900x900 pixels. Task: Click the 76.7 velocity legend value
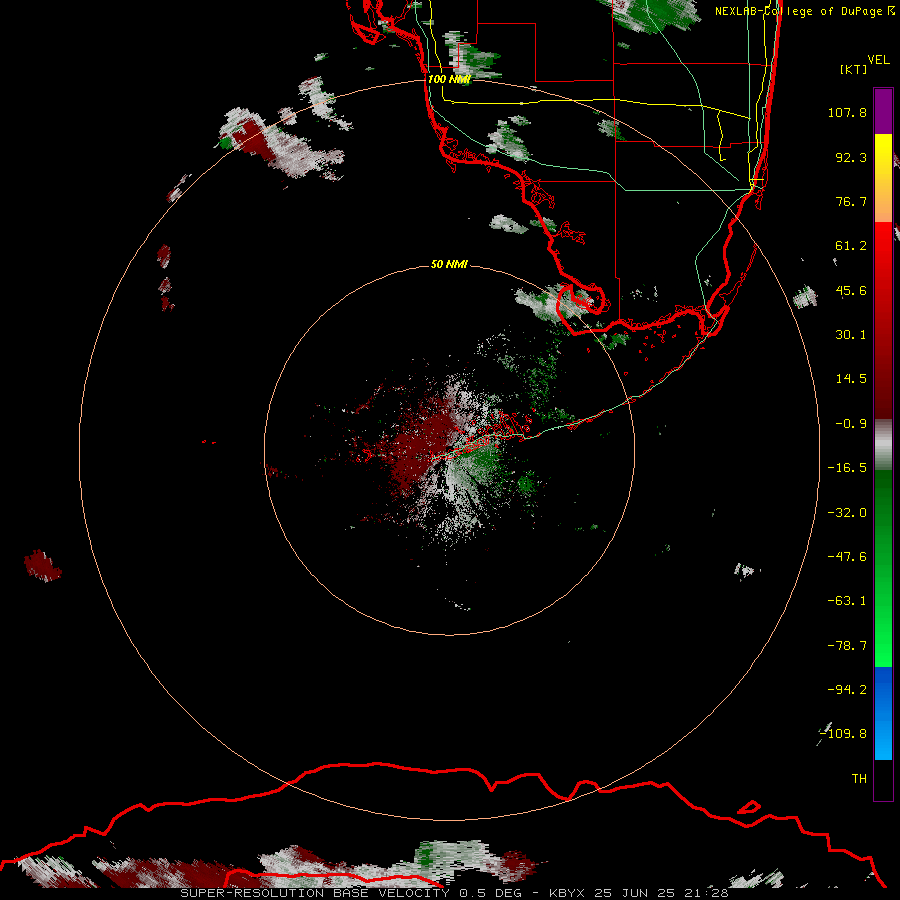pos(851,201)
